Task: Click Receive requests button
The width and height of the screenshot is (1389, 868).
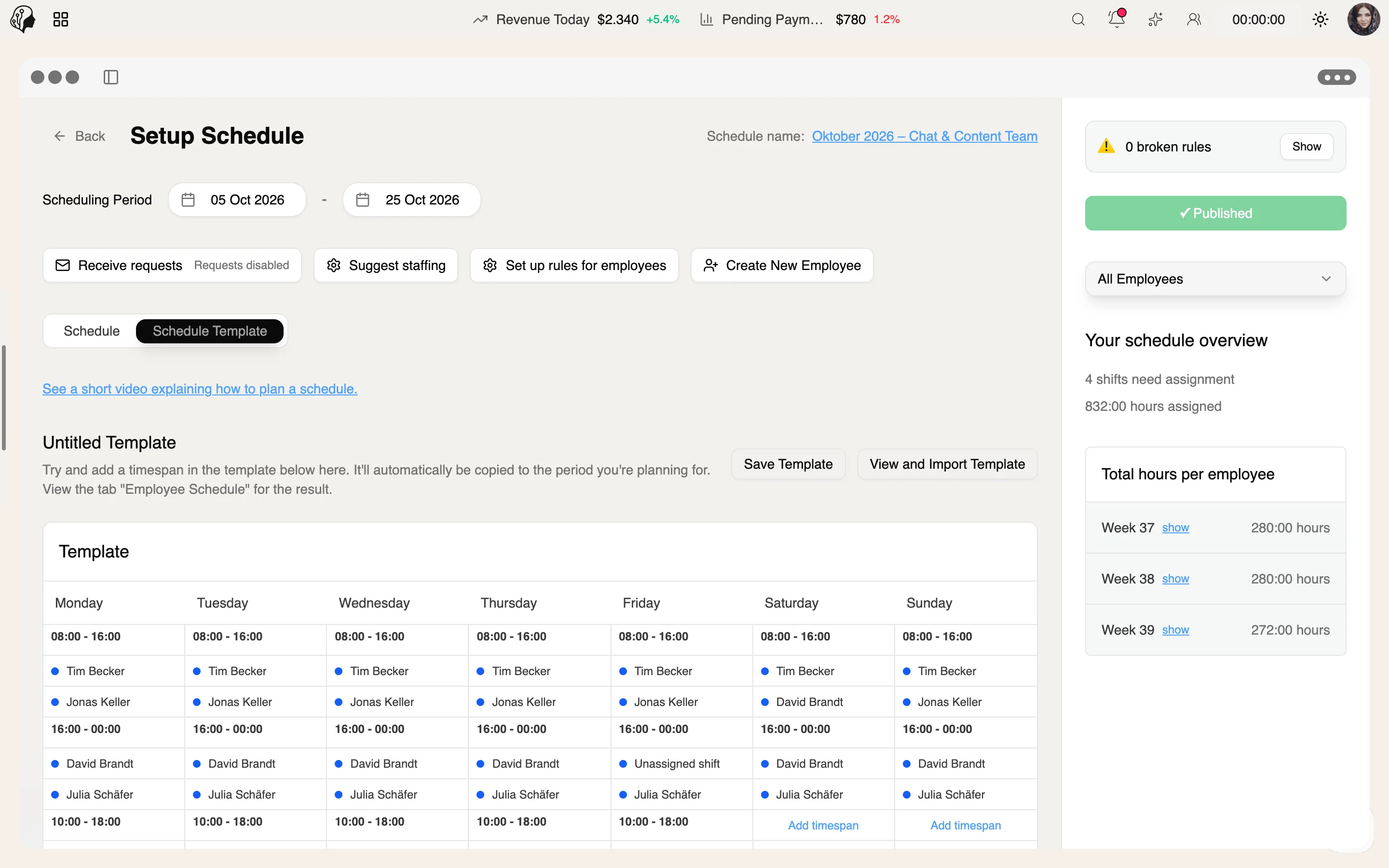Action: pyautogui.click(x=172, y=265)
